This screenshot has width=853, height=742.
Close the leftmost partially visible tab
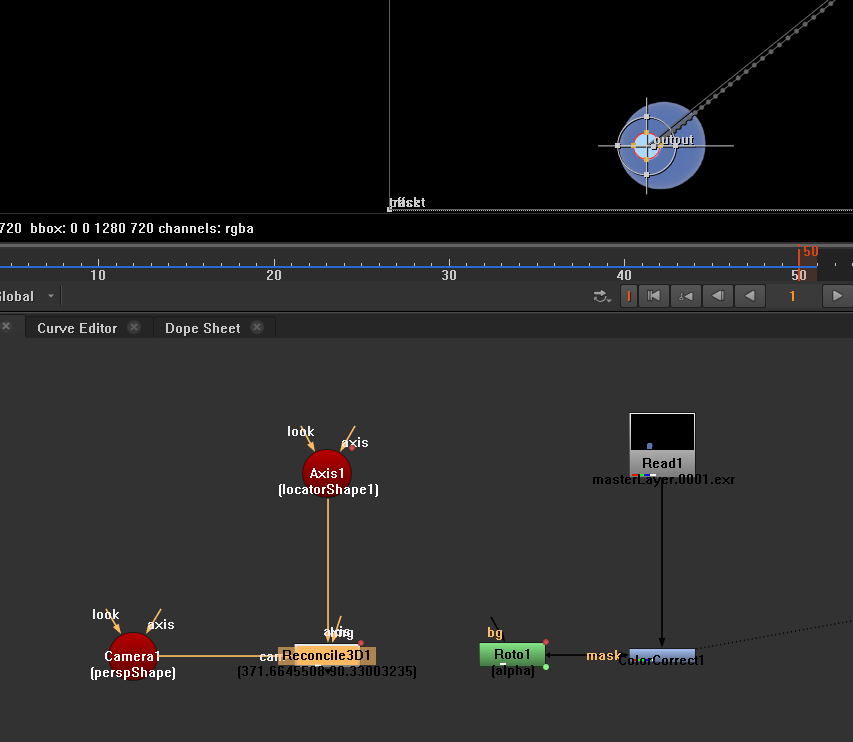[x=6, y=326]
